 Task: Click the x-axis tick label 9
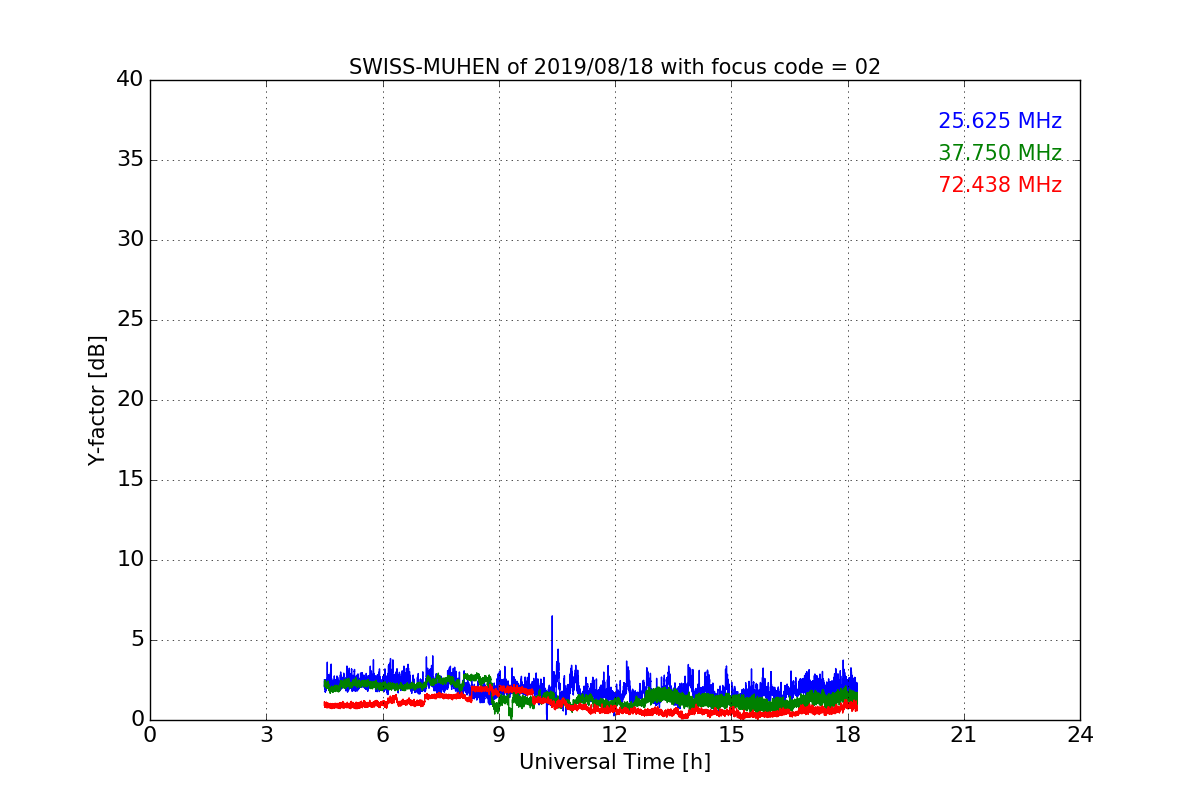499,735
